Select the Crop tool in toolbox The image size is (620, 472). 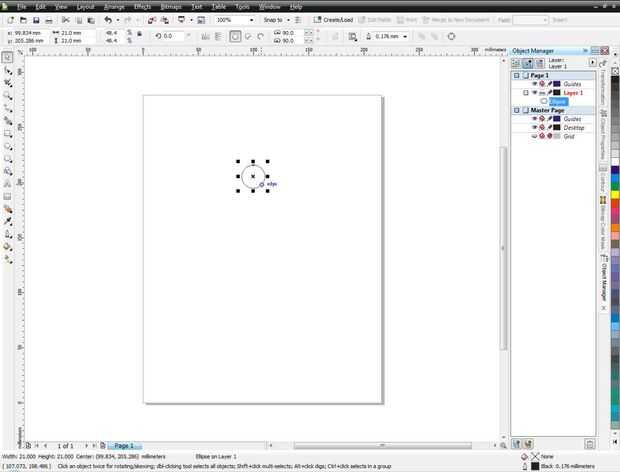(8, 83)
